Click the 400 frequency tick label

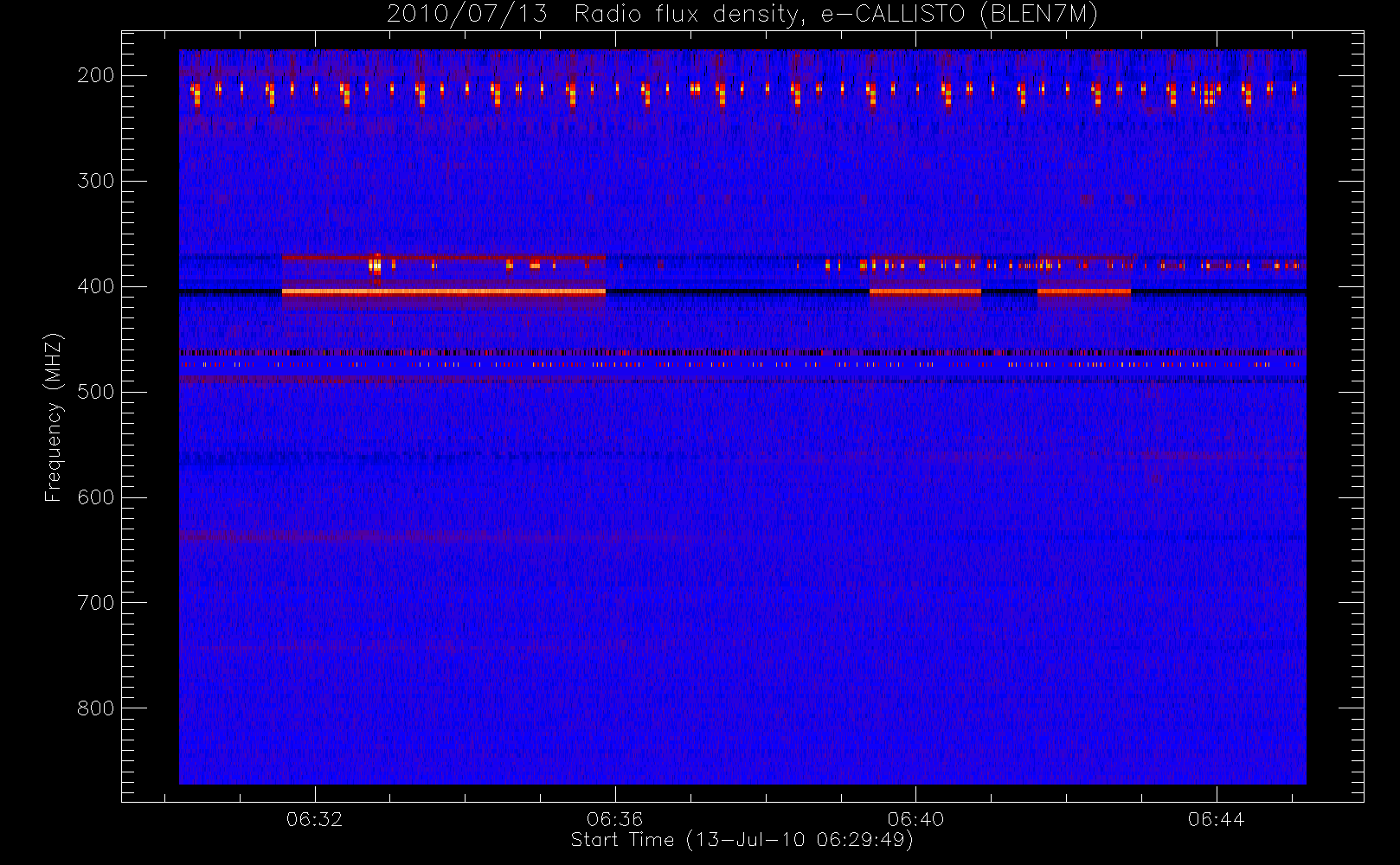click(x=96, y=286)
